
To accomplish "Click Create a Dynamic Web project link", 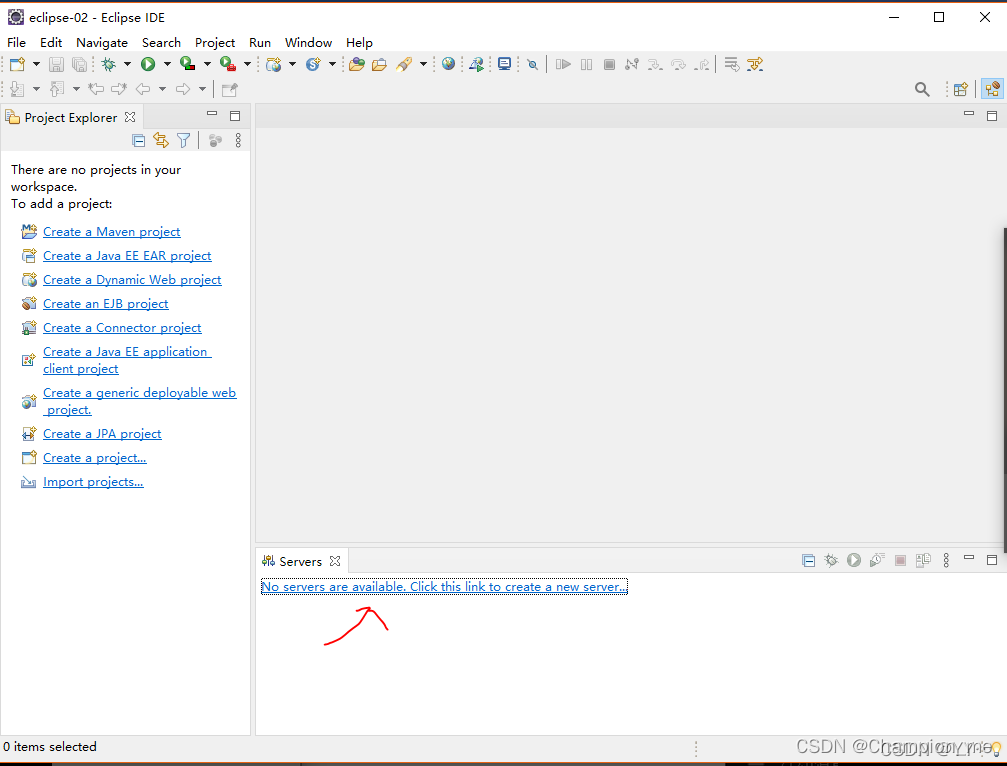I will (132, 280).
